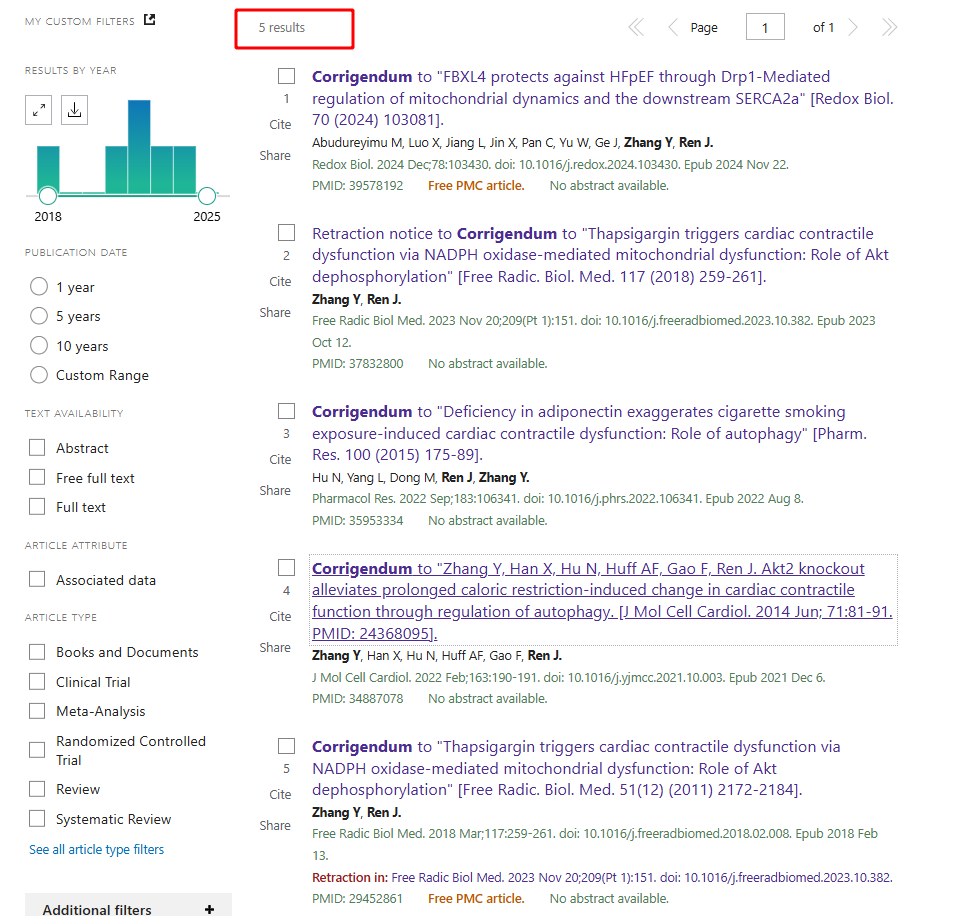
Task: Select the 5 years publication date
Action: 39,316
